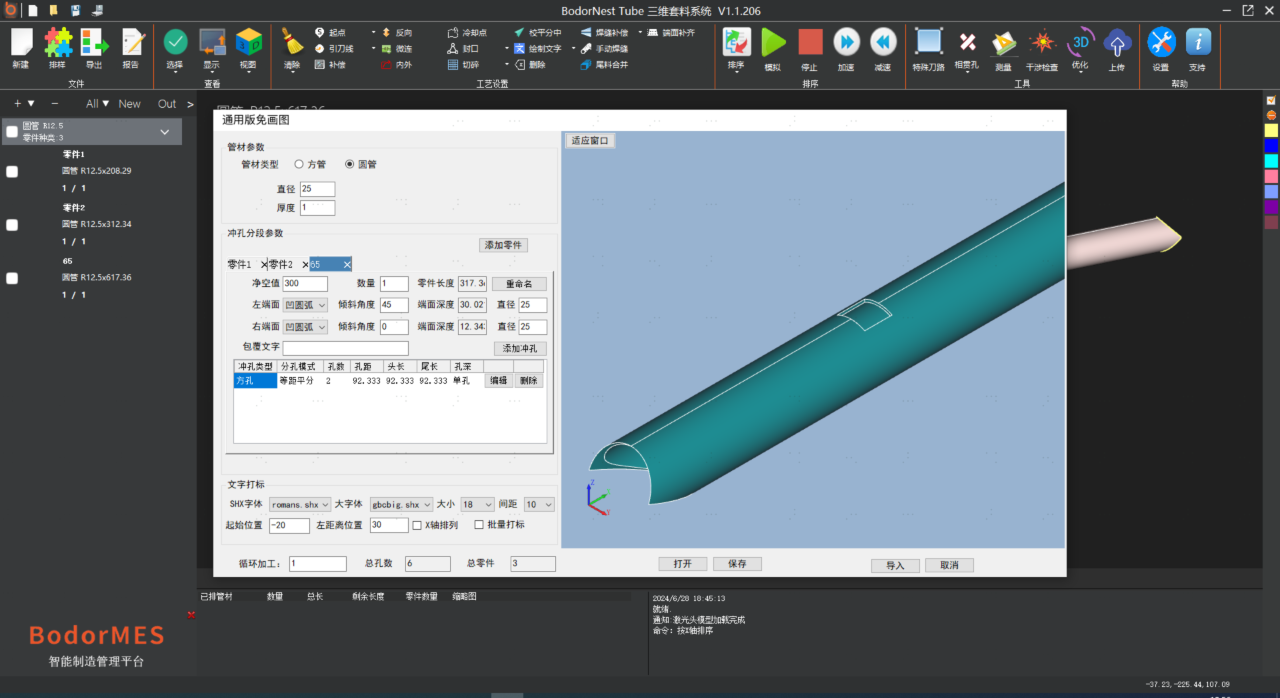Stop simulation with the 停止 red square

pyautogui.click(x=810, y=42)
